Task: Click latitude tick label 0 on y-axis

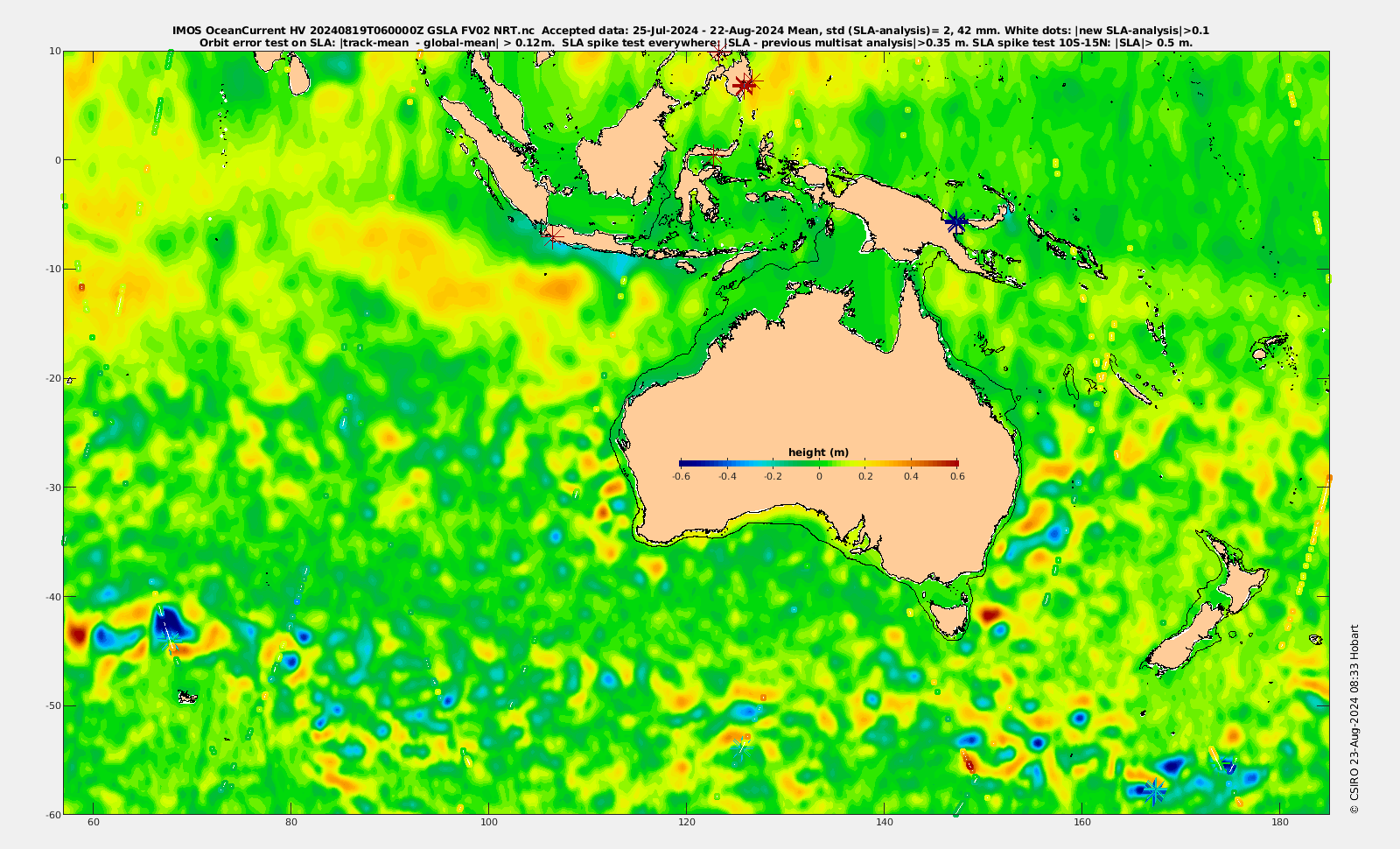Action: [58, 160]
